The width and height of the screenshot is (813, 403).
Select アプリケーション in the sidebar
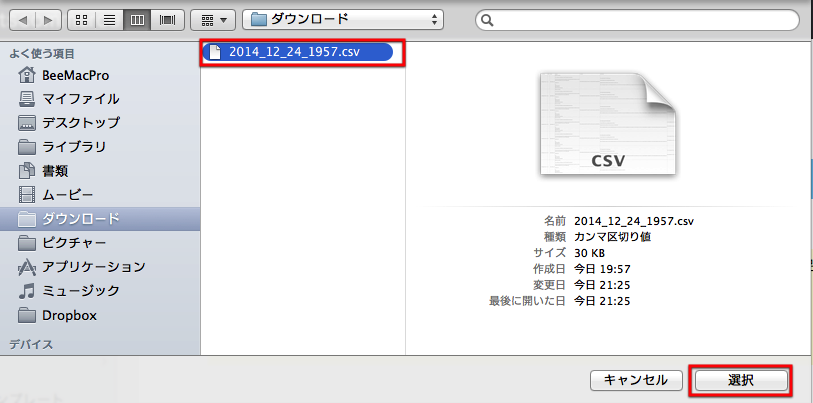[93, 267]
